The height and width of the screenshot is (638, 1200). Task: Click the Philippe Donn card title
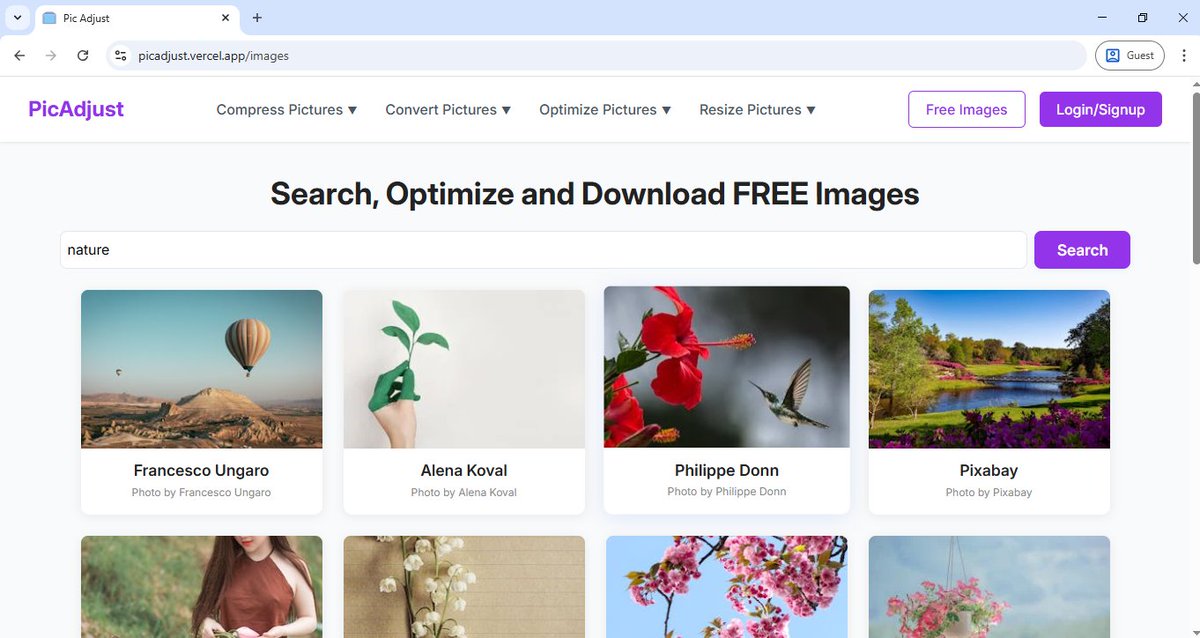727,470
